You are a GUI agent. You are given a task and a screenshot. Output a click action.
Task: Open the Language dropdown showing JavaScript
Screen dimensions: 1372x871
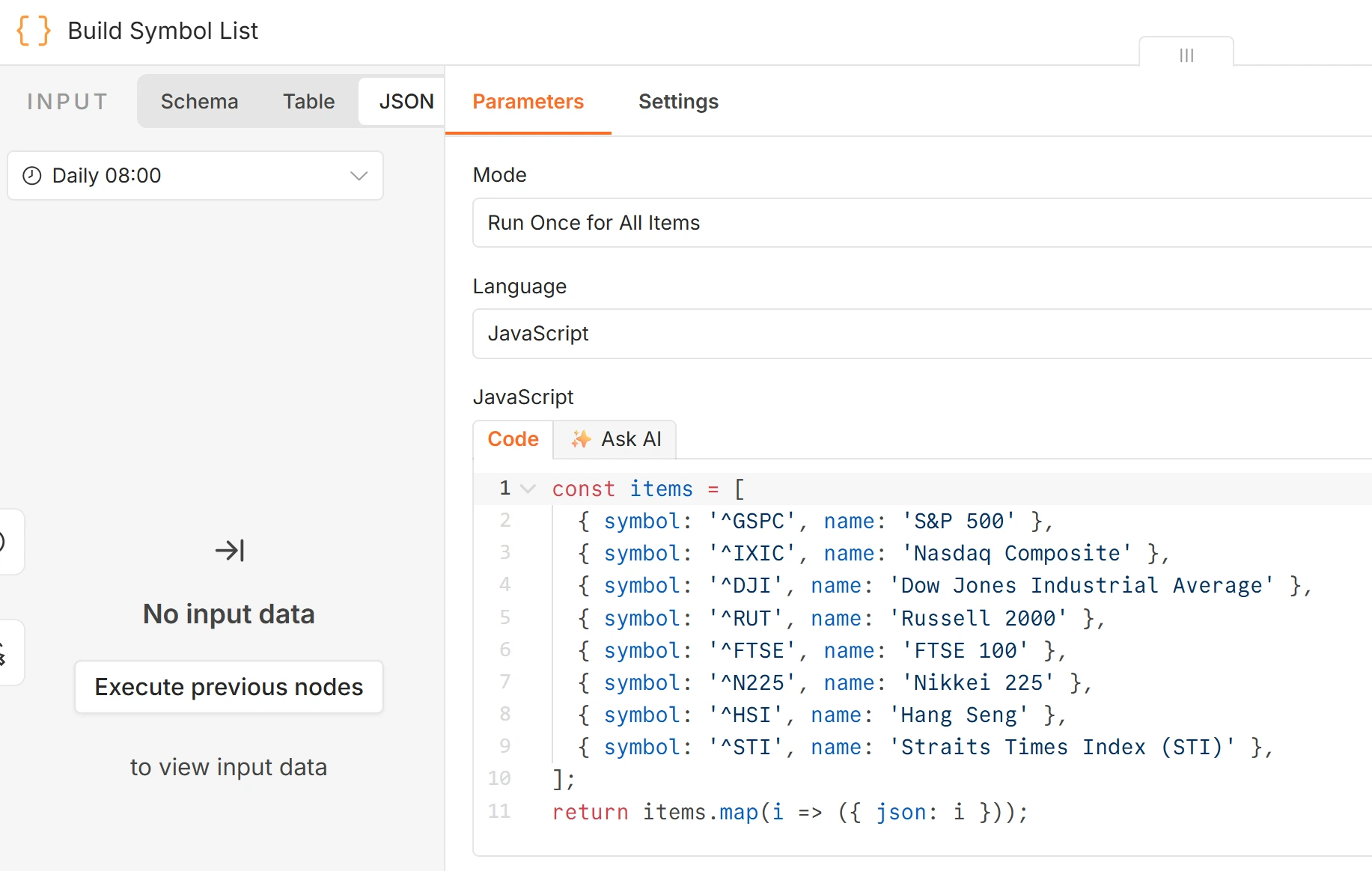click(x=922, y=334)
